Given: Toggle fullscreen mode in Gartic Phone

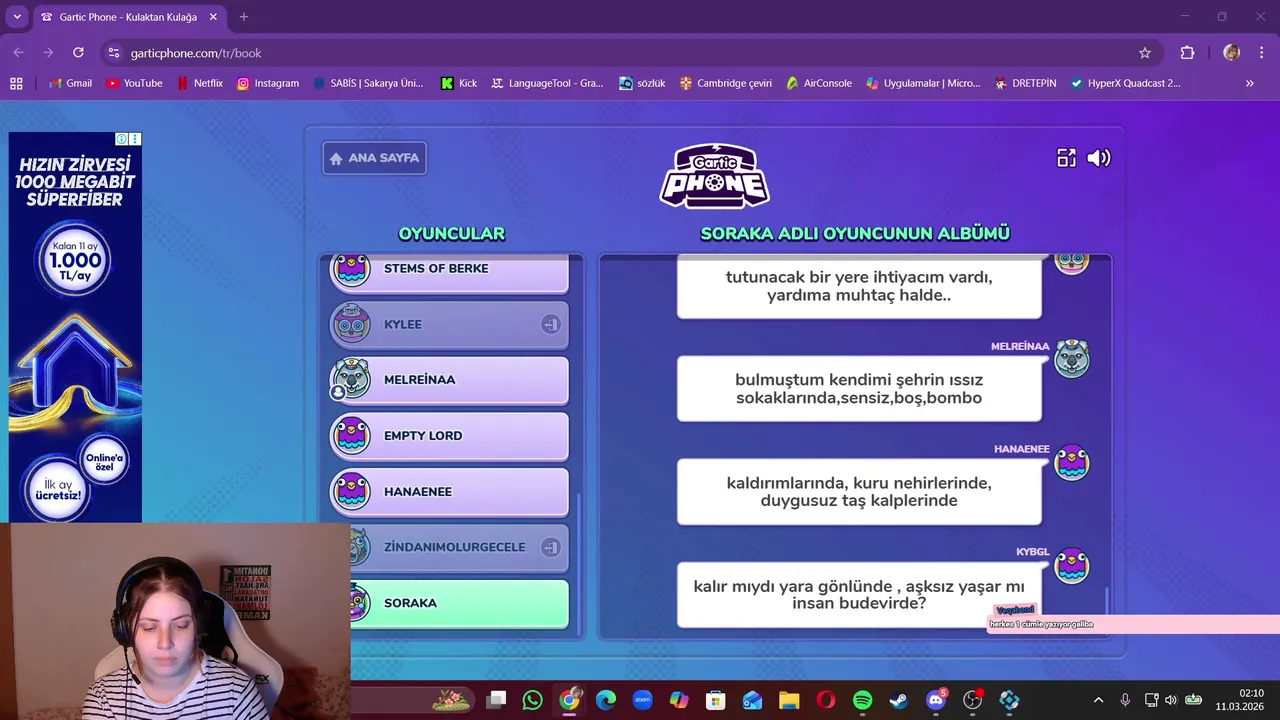Looking at the screenshot, I should (1066, 158).
